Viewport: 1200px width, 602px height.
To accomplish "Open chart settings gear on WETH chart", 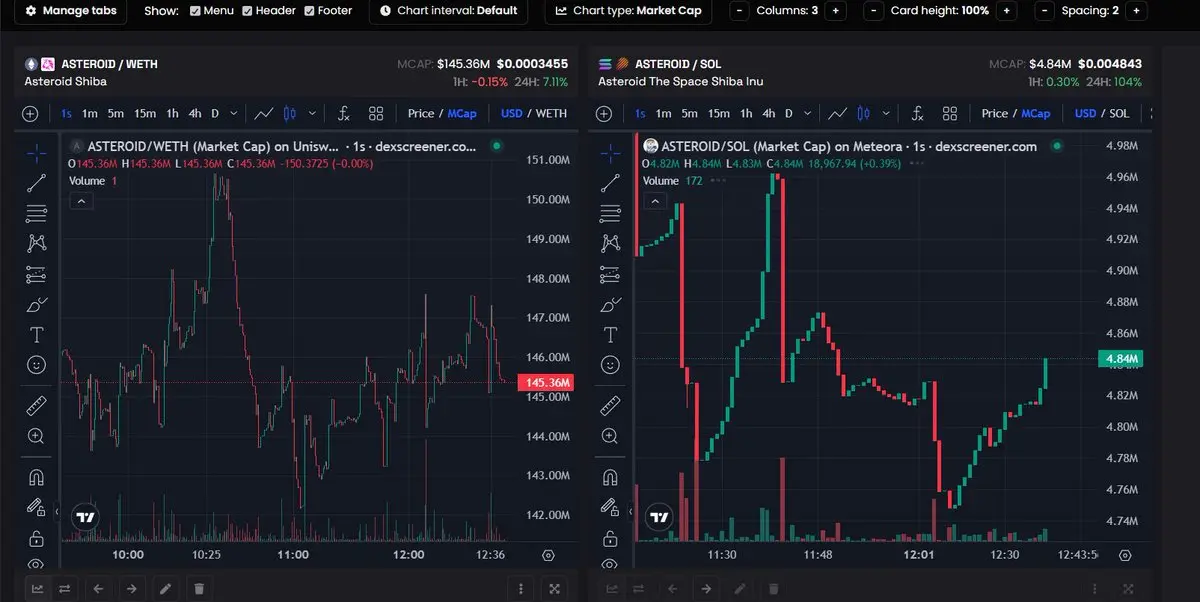I will click(548, 555).
